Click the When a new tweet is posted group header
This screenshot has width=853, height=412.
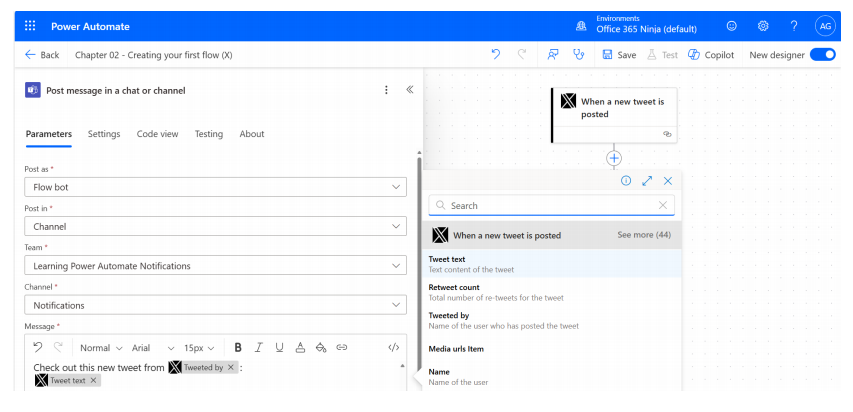(552, 235)
